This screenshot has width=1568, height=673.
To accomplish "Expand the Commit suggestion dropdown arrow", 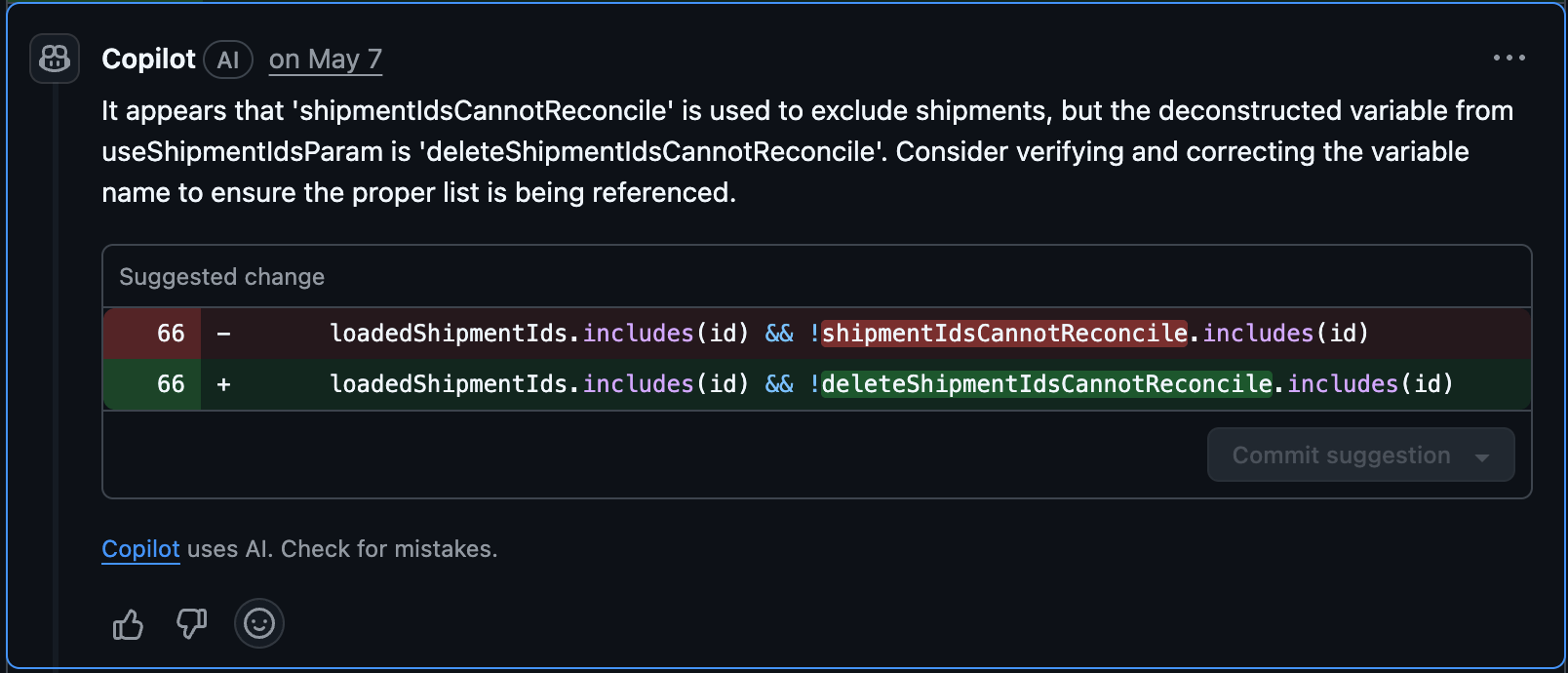I will click(1482, 456).
